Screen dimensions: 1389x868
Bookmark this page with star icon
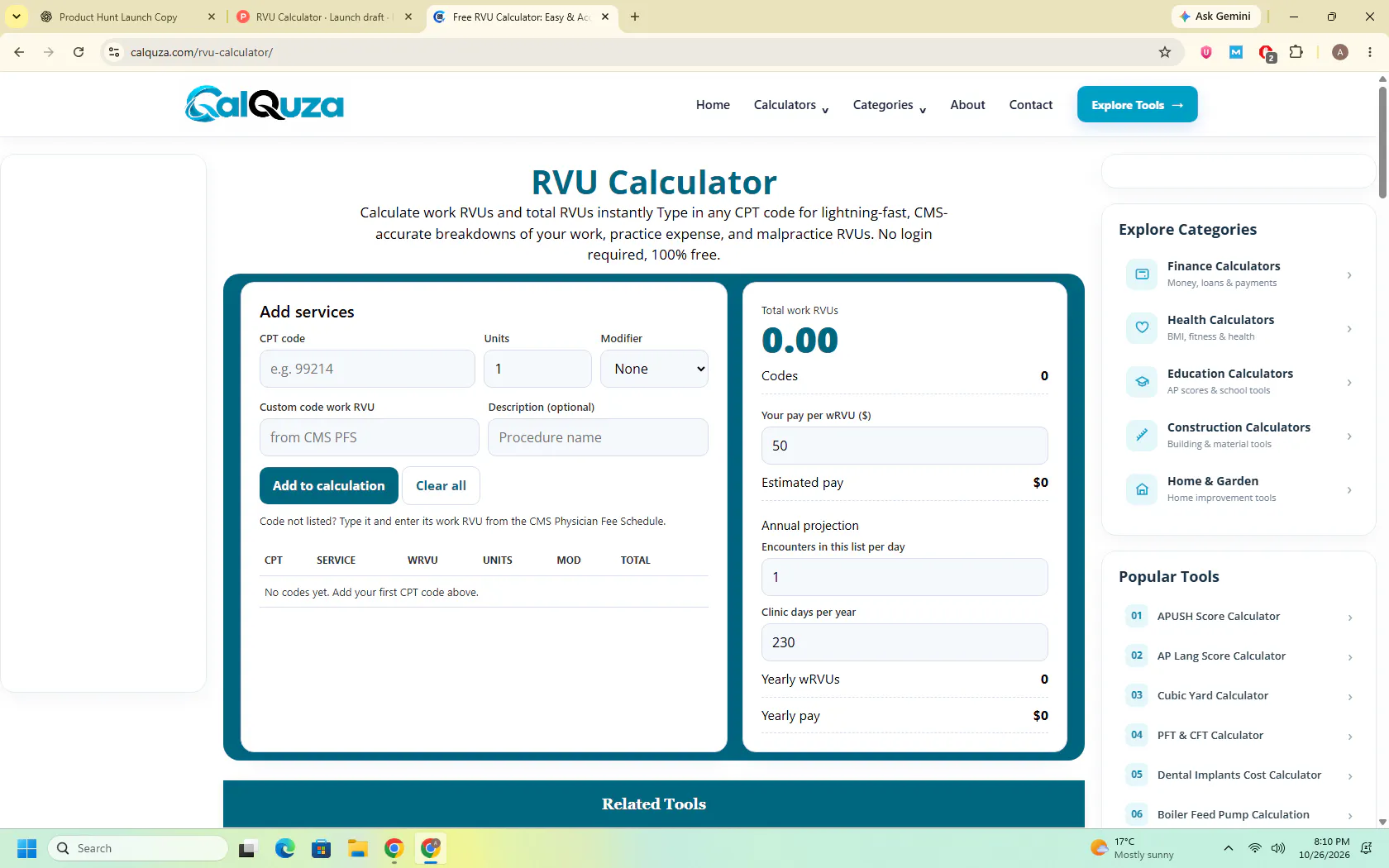1165,52
